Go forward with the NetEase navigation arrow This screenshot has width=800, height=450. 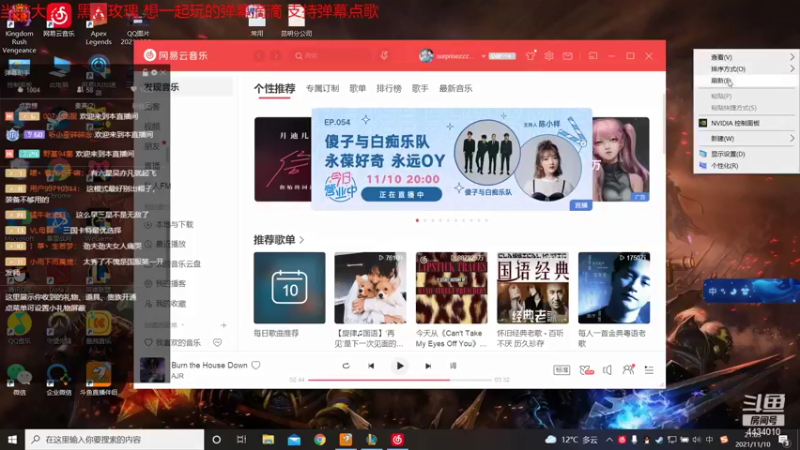[276, 56]
